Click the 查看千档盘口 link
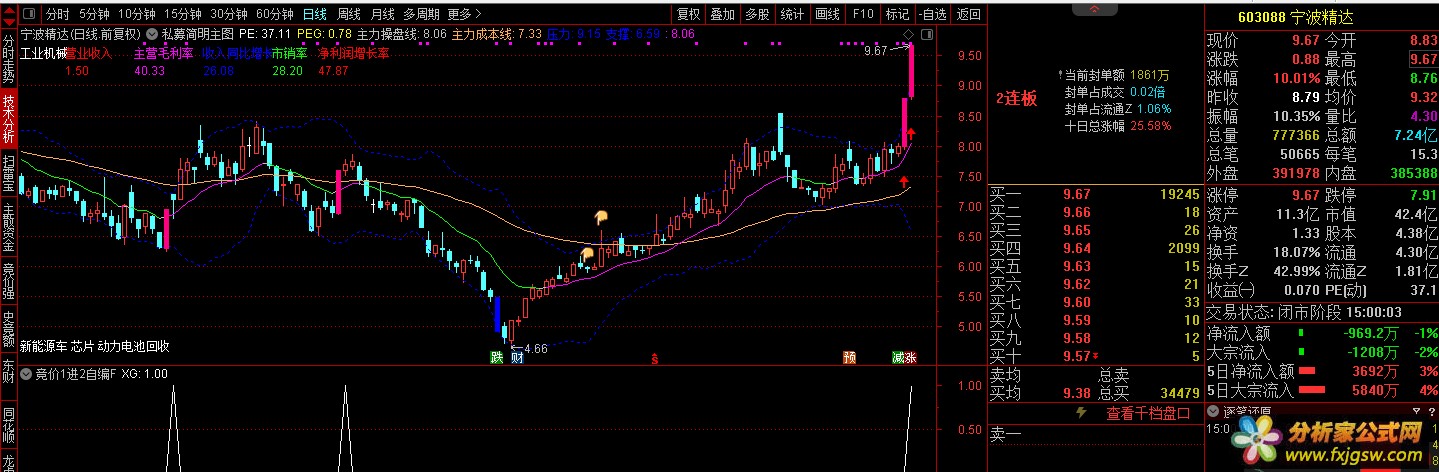1439x472 pixels. pyautogui.click(x=1147, y=412)
